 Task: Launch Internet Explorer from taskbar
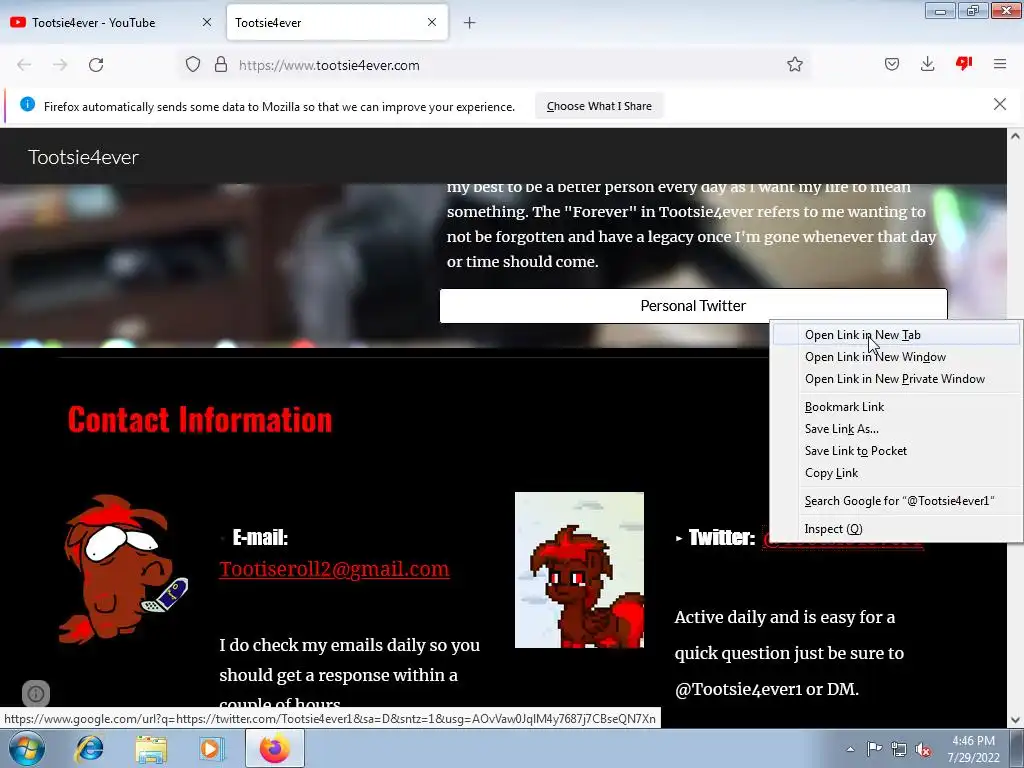[89, 749]
